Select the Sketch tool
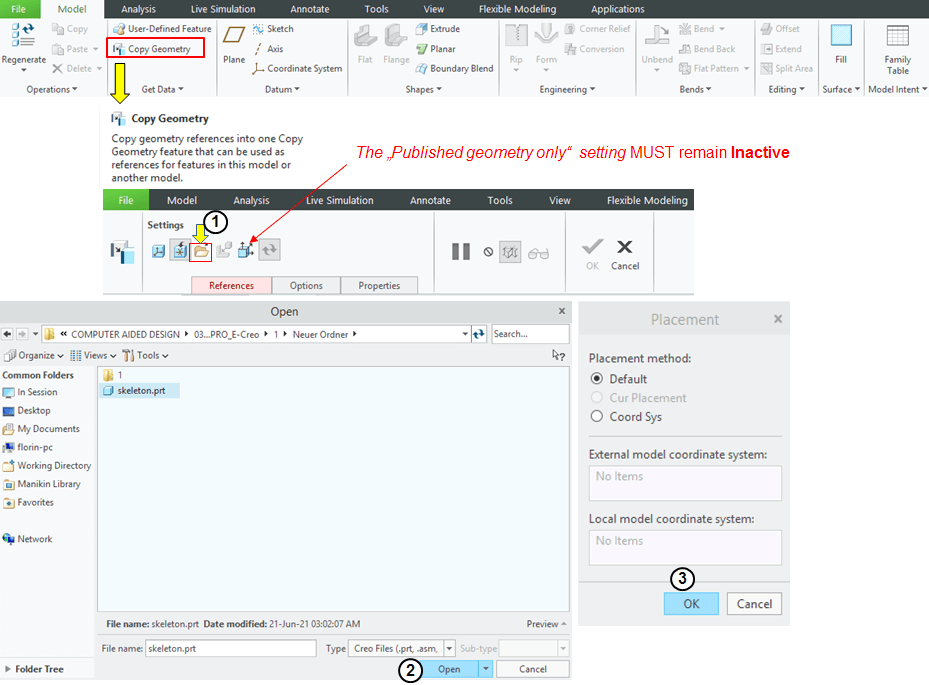Viewport: 929px width, 685px height. tap(273, 29)
